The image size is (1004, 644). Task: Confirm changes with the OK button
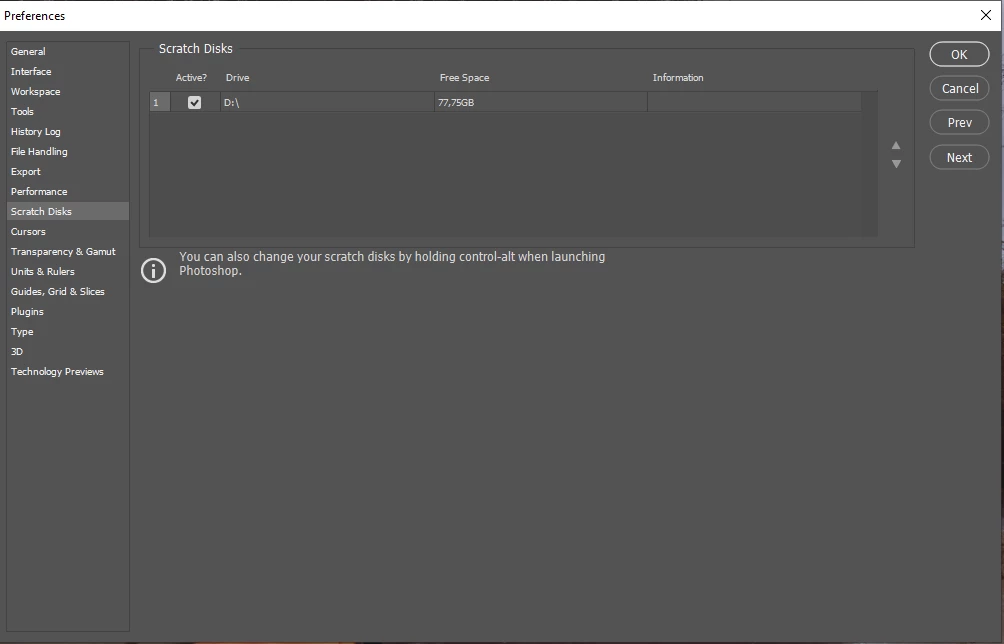tap(959, 54)
